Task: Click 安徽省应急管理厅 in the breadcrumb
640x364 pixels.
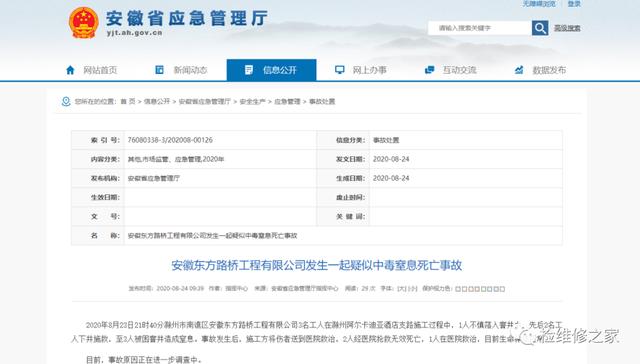Action: click(204, 101)
